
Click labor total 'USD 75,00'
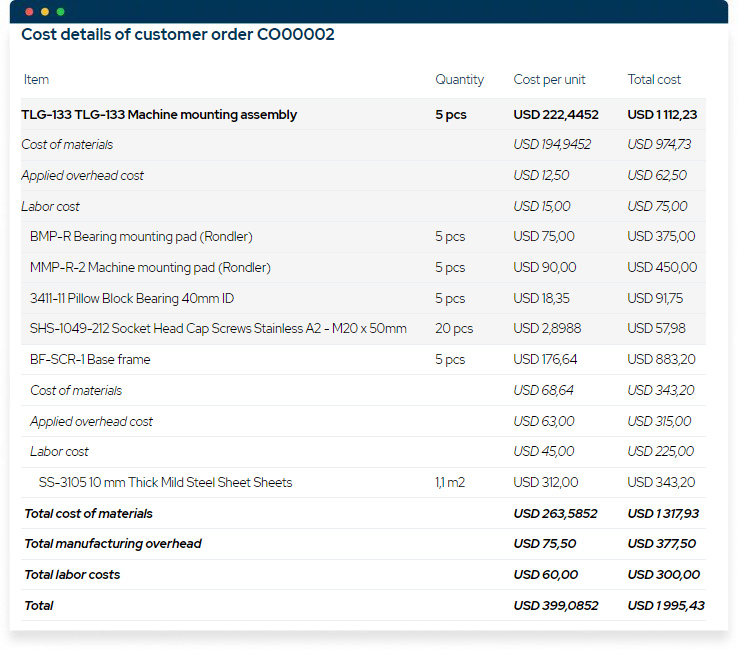point(658,206)
